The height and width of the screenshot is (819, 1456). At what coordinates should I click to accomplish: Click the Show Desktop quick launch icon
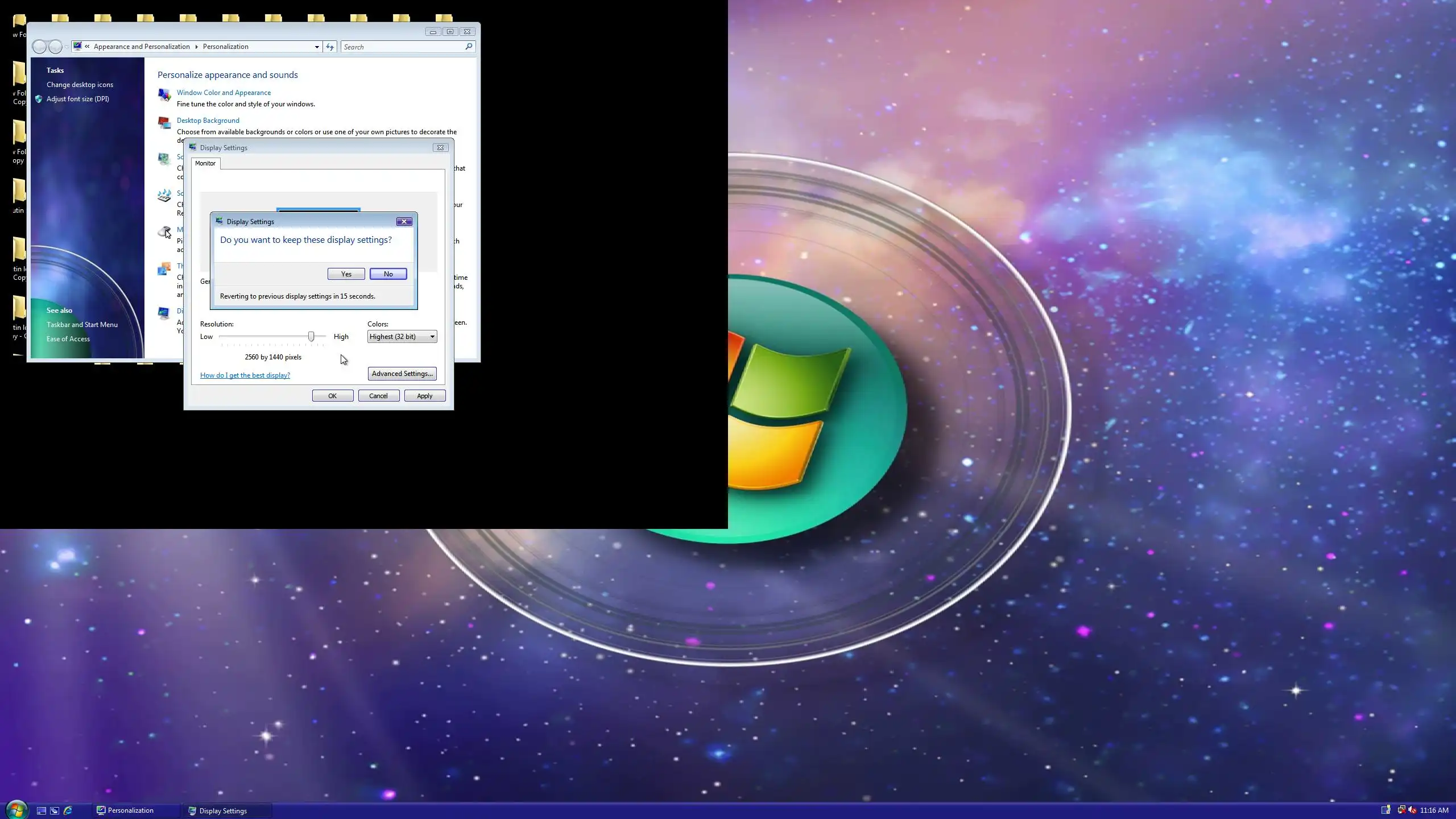point(42,810)
